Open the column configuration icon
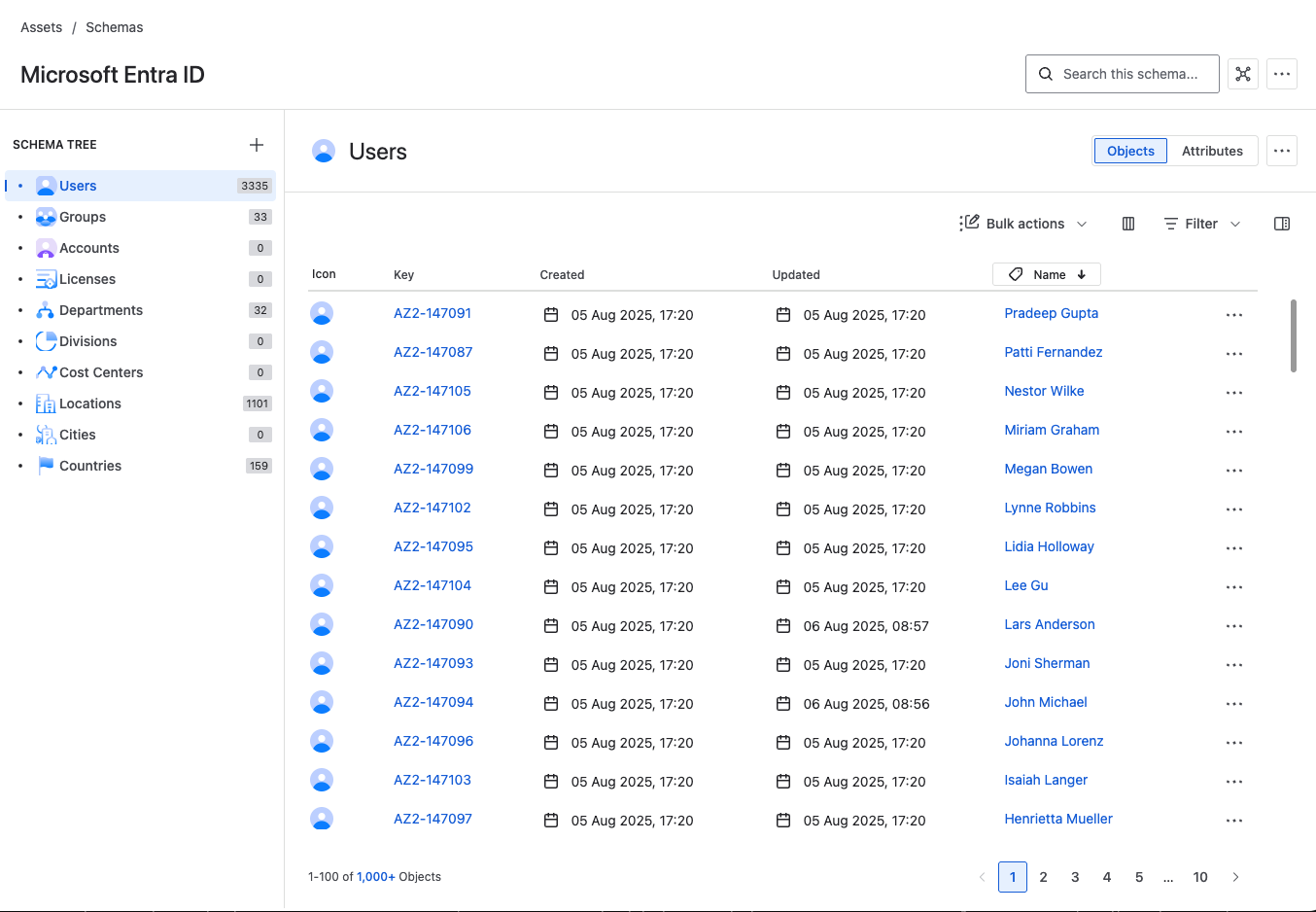This screenshot has height=912, width=1316. click(1128, 224)
